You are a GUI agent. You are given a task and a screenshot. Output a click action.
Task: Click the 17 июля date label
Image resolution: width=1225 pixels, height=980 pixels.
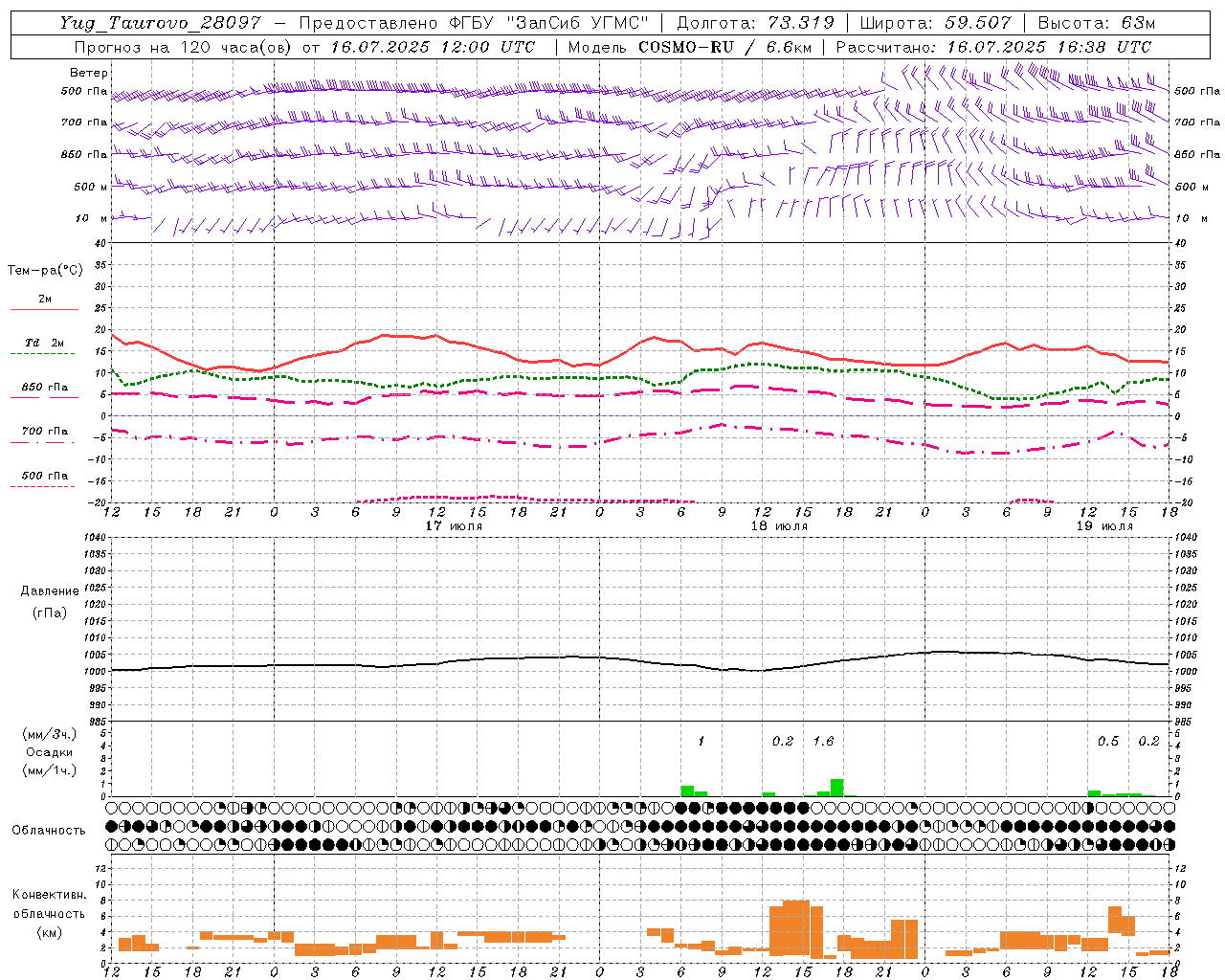pos(454,526)
